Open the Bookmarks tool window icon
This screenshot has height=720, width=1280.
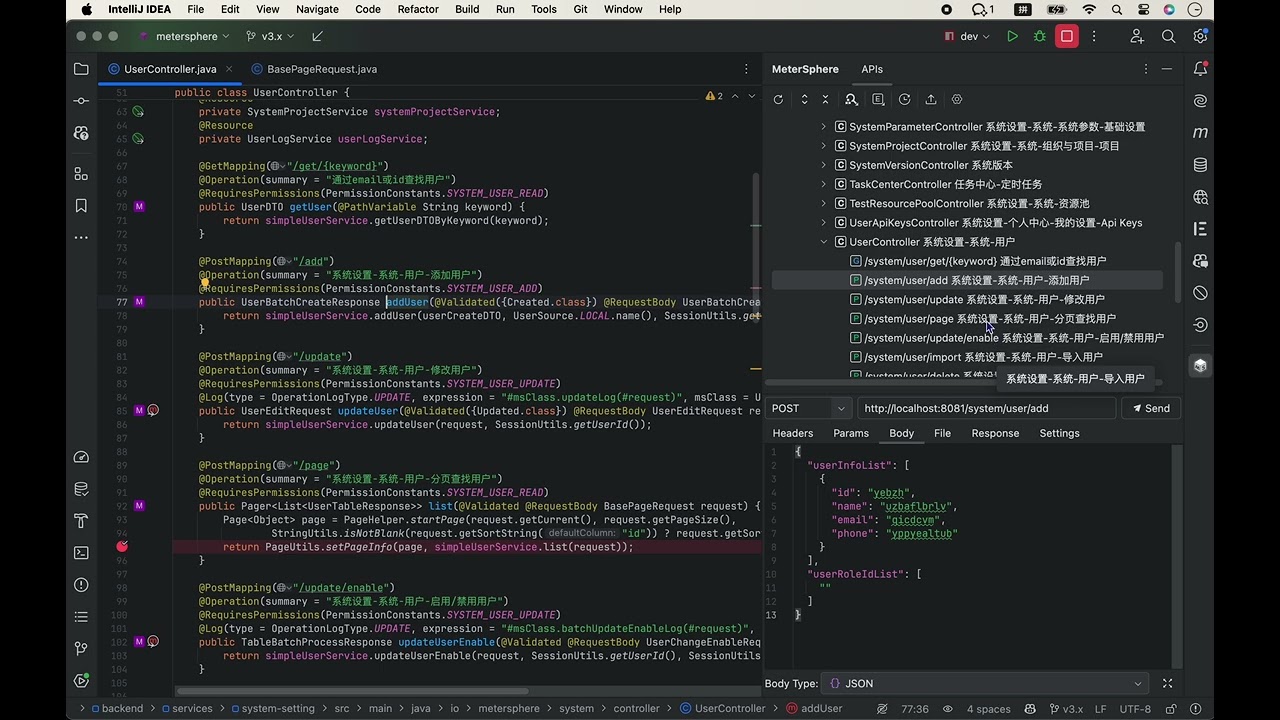(81, 206)
